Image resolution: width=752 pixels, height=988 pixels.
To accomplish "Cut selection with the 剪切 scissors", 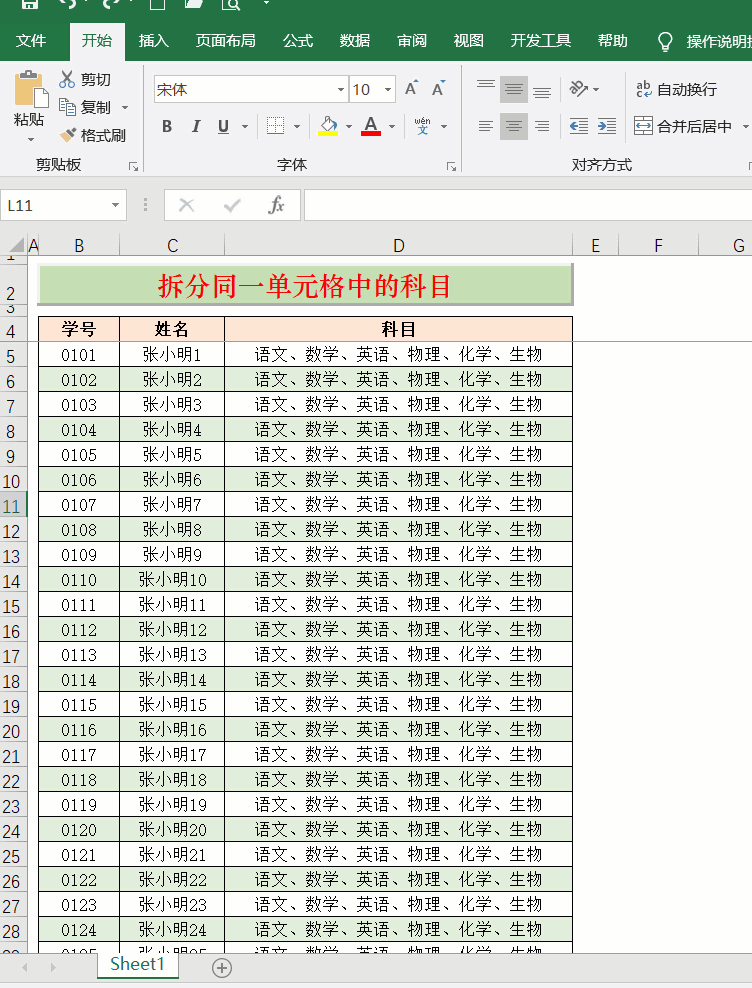I will pyautogui.click(x=85, y=79).
